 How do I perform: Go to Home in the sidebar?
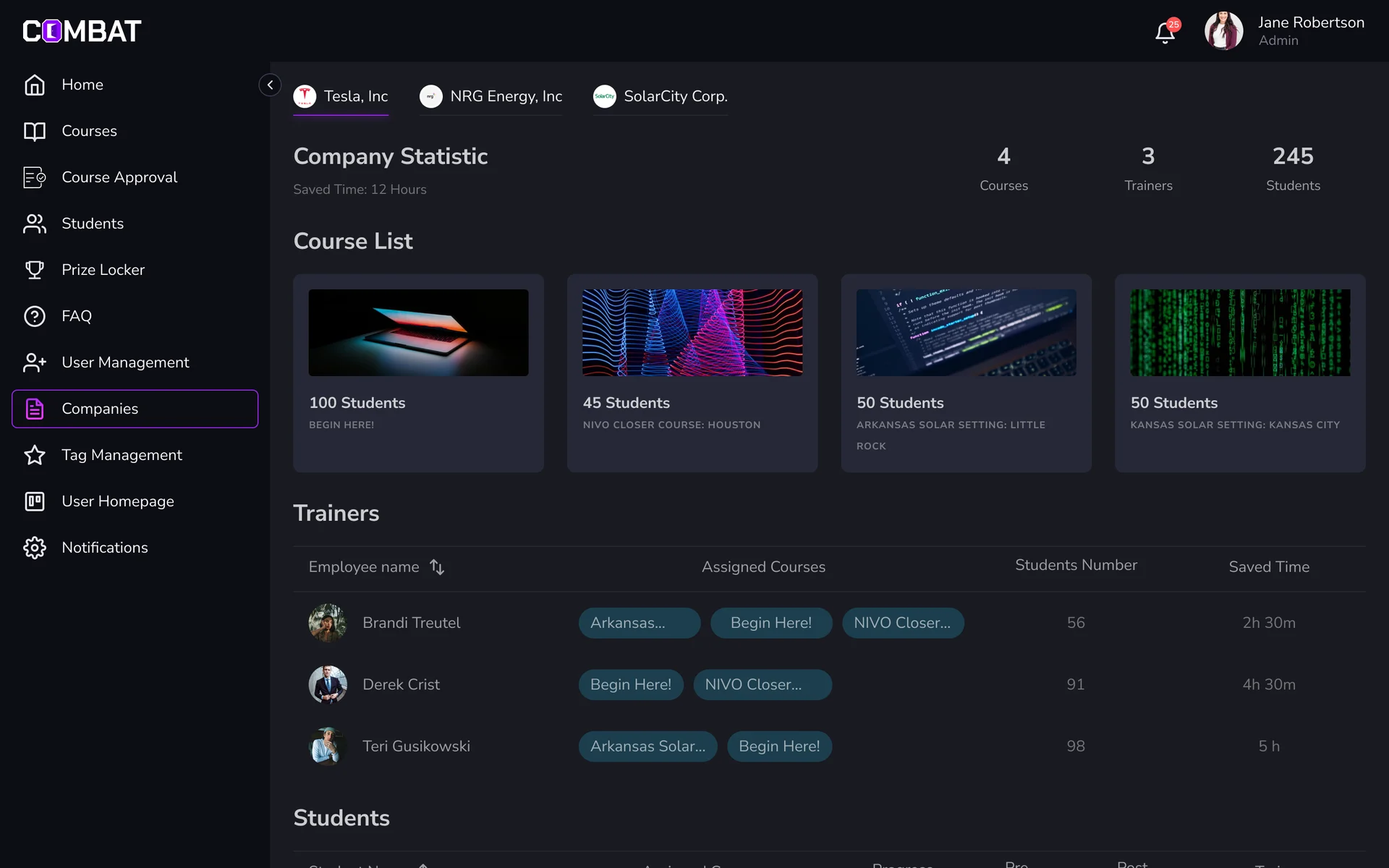tap(135, 85)
